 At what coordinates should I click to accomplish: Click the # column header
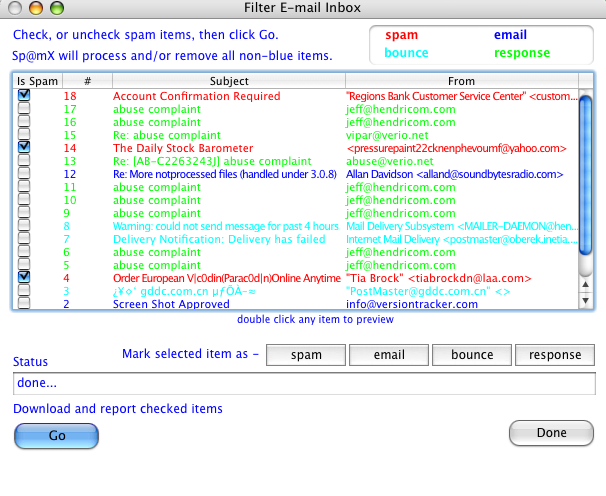[x=88, y=81]
